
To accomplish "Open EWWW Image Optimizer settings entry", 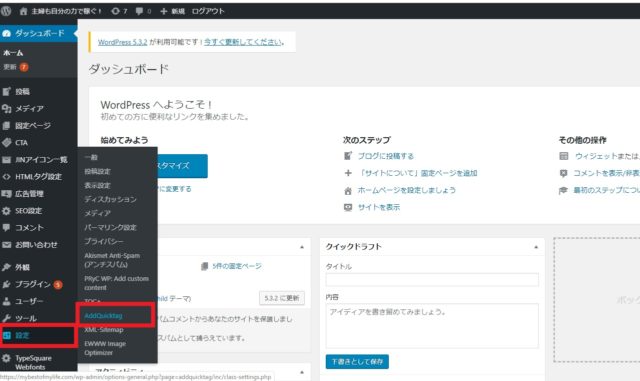I will coord(105,348).
